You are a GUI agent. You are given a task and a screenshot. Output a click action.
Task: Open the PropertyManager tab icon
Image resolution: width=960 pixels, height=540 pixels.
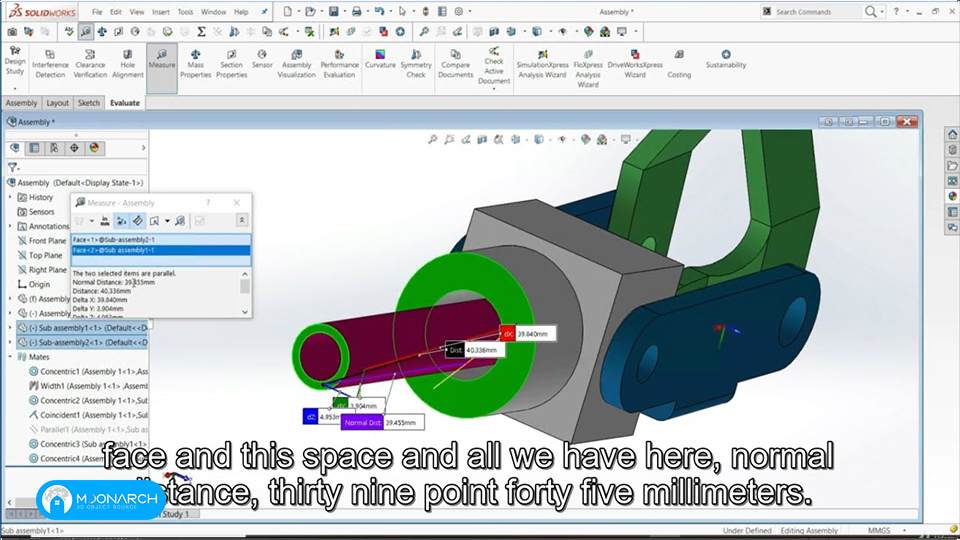[34, 148]
